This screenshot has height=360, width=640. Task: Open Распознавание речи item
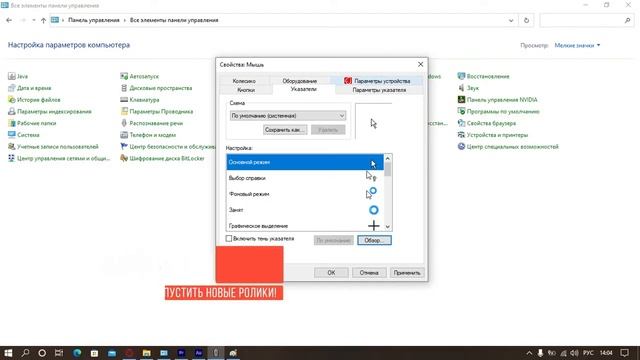[x=152, y=123]
